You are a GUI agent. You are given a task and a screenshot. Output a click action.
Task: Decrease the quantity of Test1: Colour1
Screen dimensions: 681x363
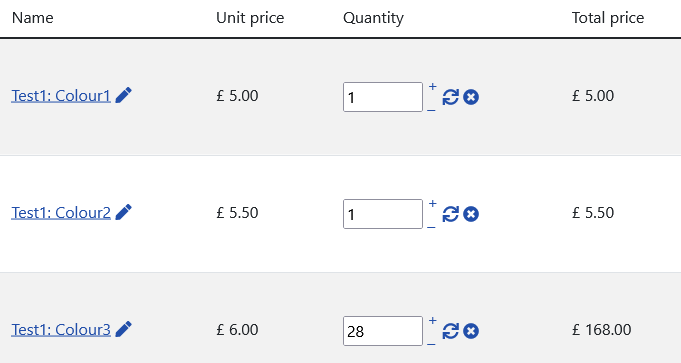point(431,110)
